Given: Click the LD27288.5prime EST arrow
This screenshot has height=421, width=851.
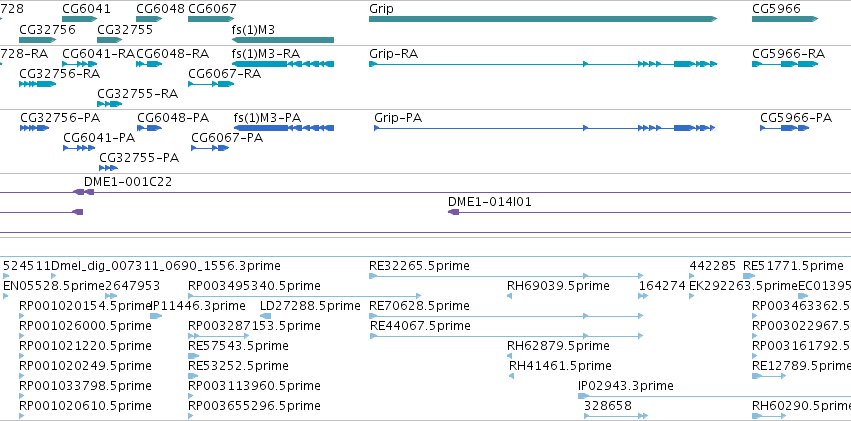Looking at the screenshot, I should 265,316.
